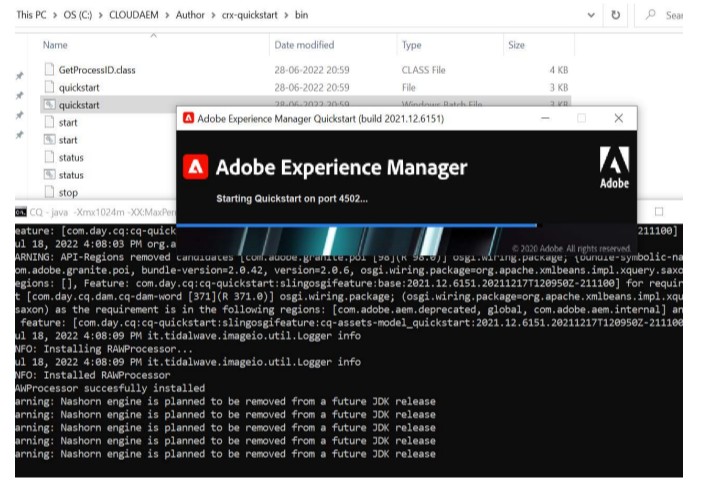Click the Quickstart window title bar text

320,118
